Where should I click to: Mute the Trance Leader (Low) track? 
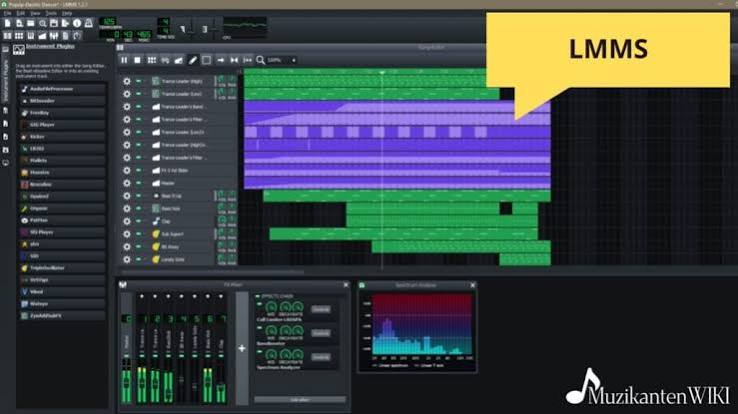pyautogui.click(x=138, y=94)
